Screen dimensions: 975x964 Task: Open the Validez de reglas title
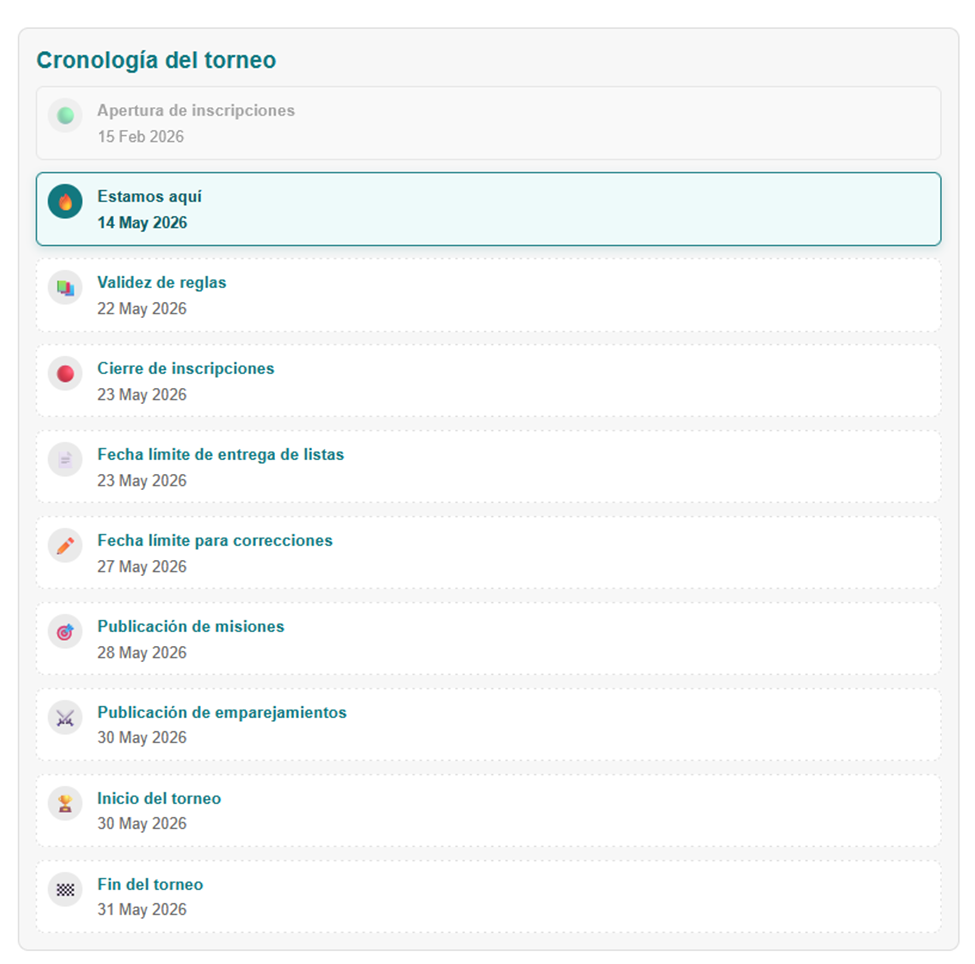point(162,282)
